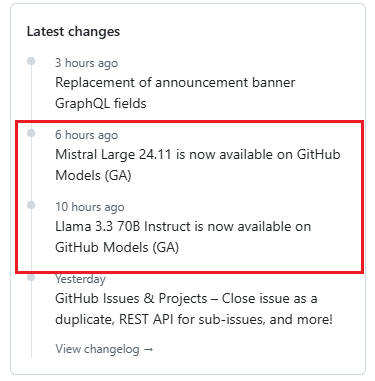The image size is (375, 381).
Task: Click the Yesterday timestamp
Action: tap(80, 279)
